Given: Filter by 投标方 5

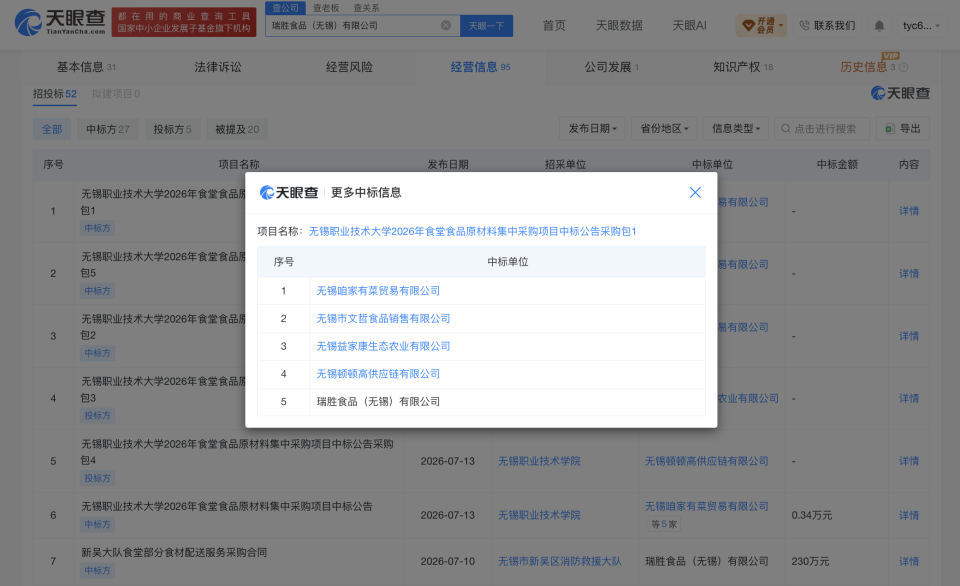Looking at the screenshot, I should click(x=173, y=129).
